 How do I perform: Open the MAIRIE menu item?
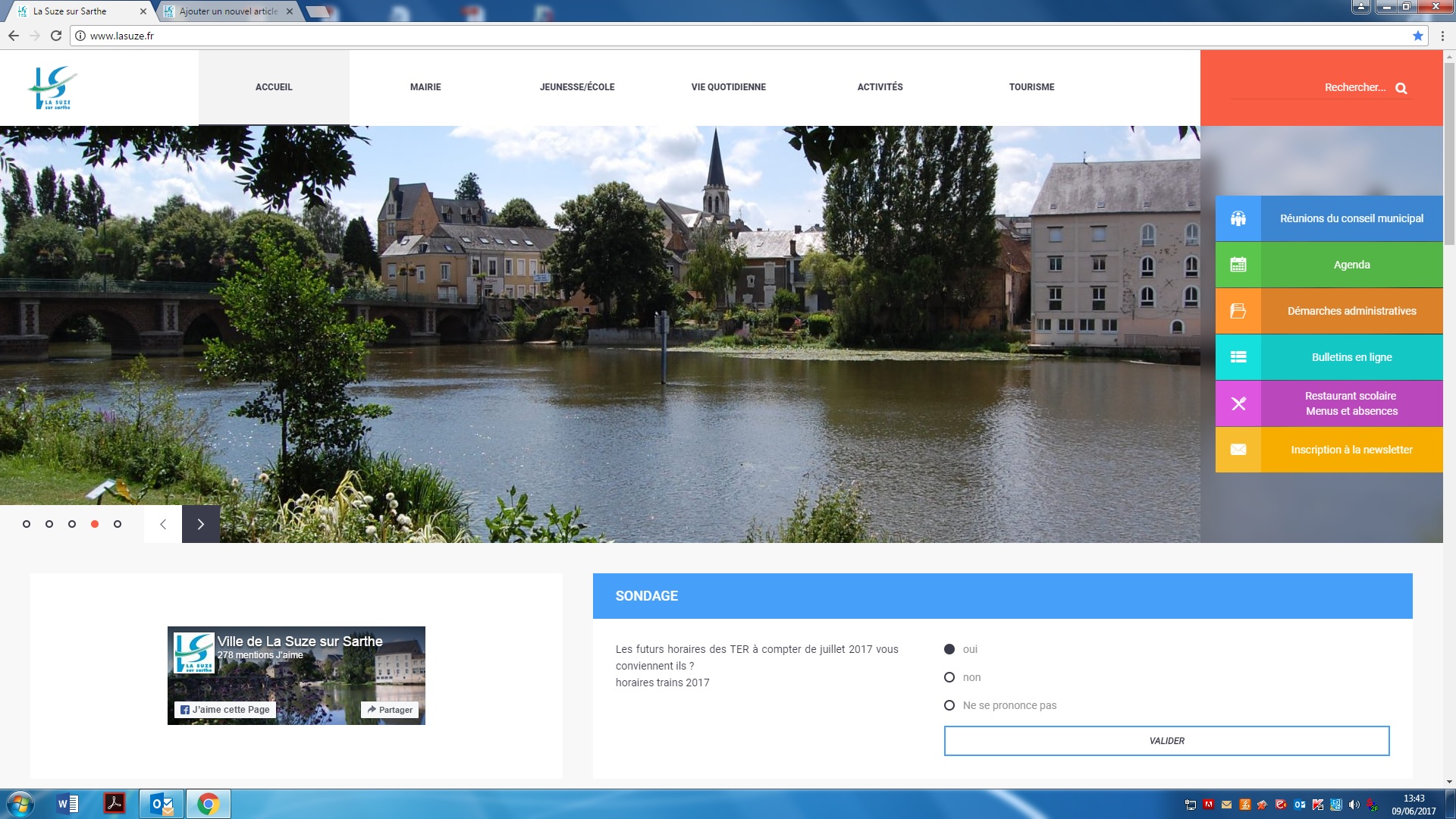click(x=425, y=87)
